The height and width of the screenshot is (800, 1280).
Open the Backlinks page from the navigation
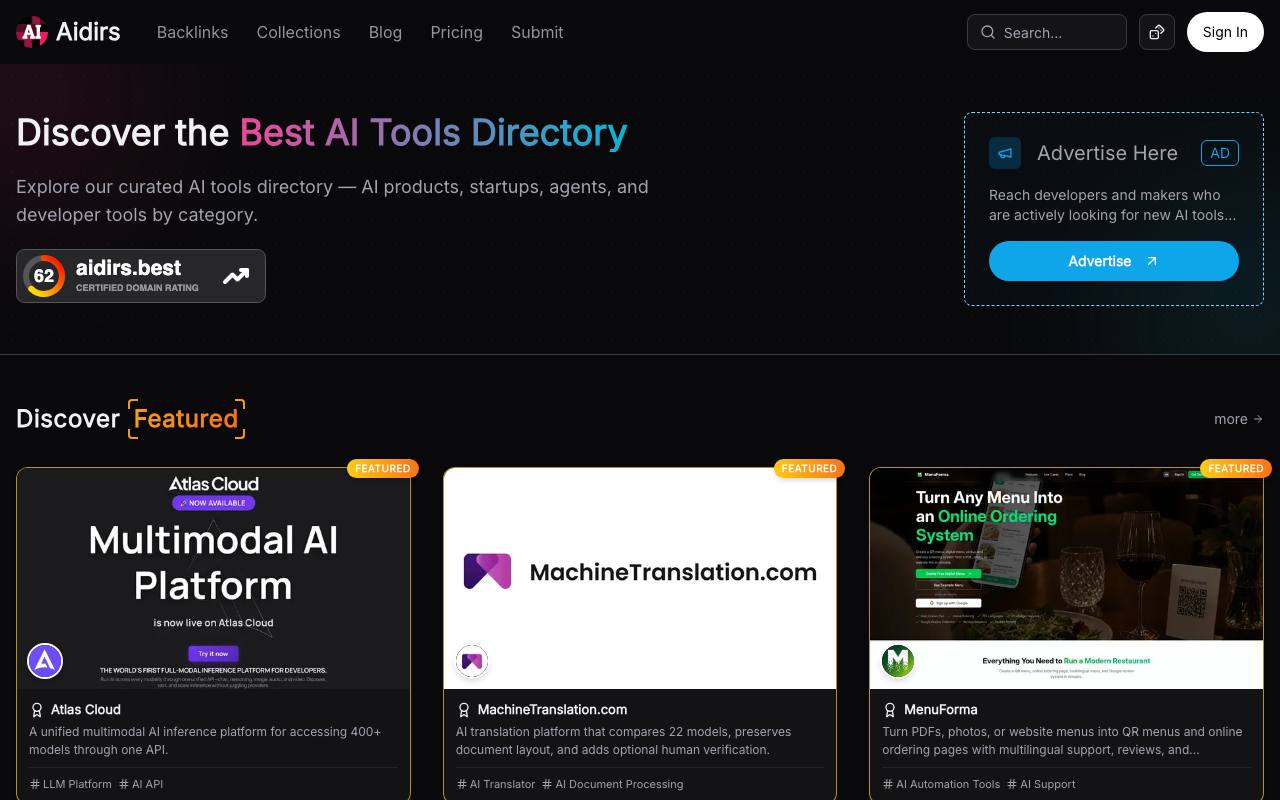pyautogui.click(x=192, y=32)
